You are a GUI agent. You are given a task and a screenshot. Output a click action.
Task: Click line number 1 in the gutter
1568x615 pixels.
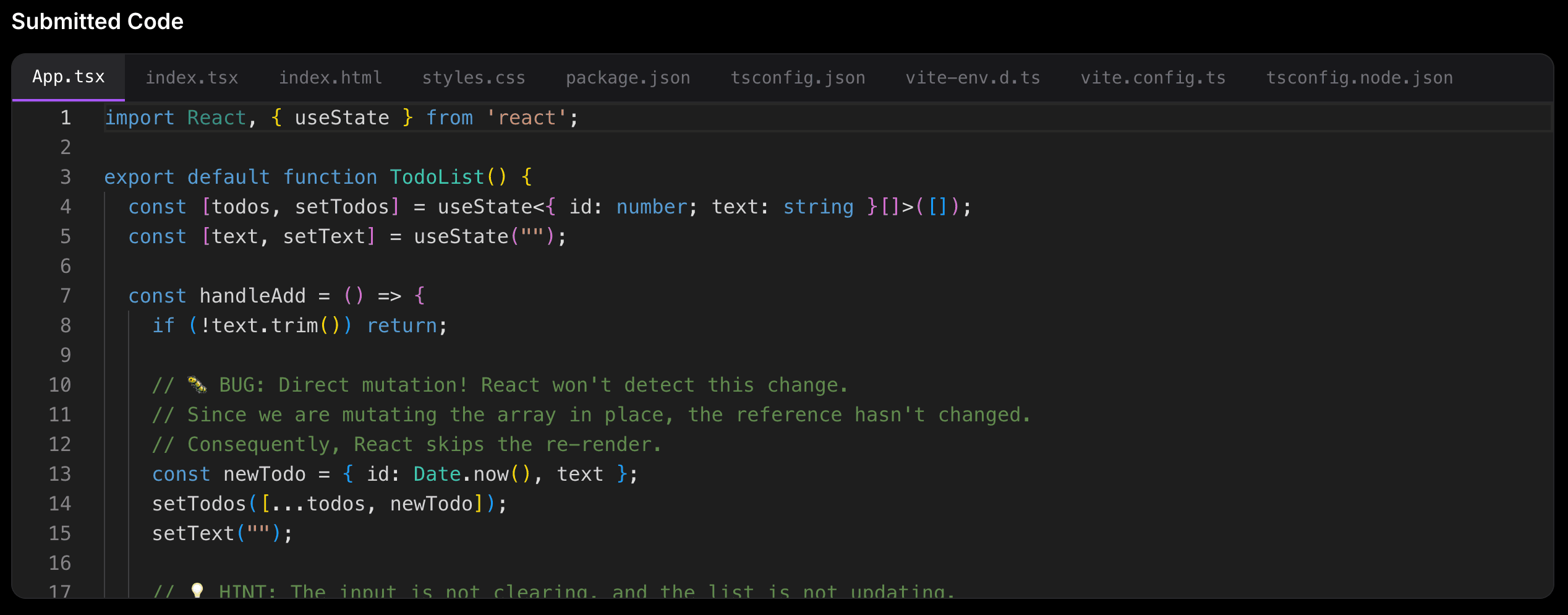coord(66,117)
